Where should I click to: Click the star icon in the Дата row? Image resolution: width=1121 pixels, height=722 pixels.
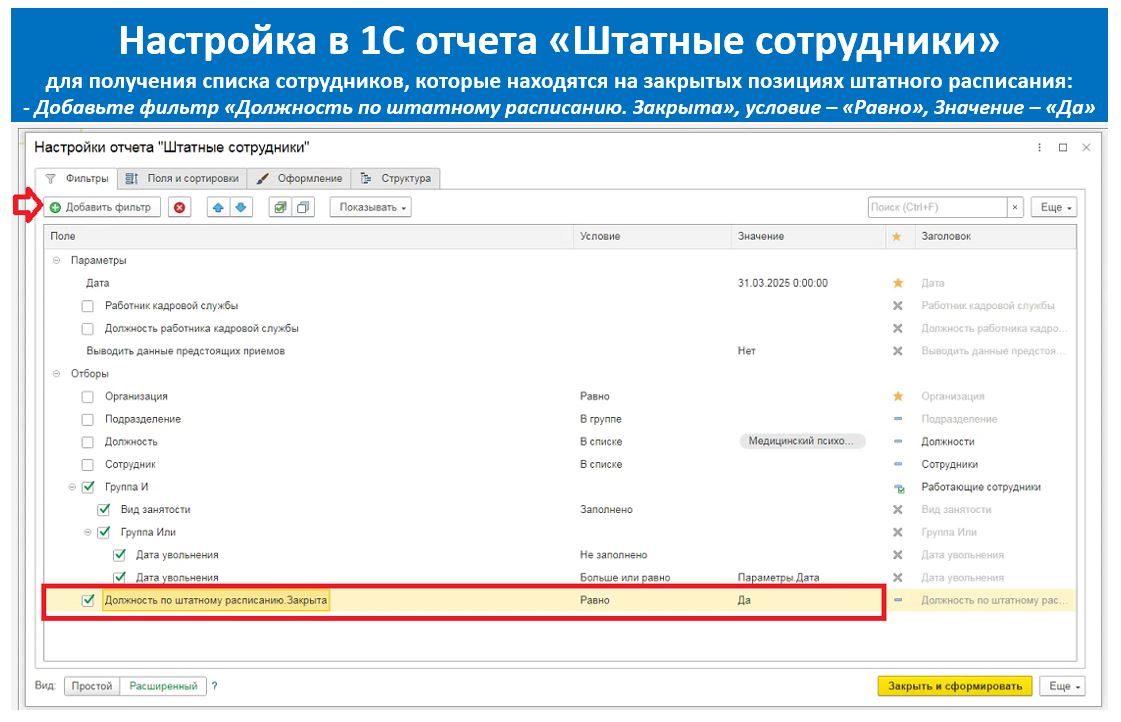point(898,283)
